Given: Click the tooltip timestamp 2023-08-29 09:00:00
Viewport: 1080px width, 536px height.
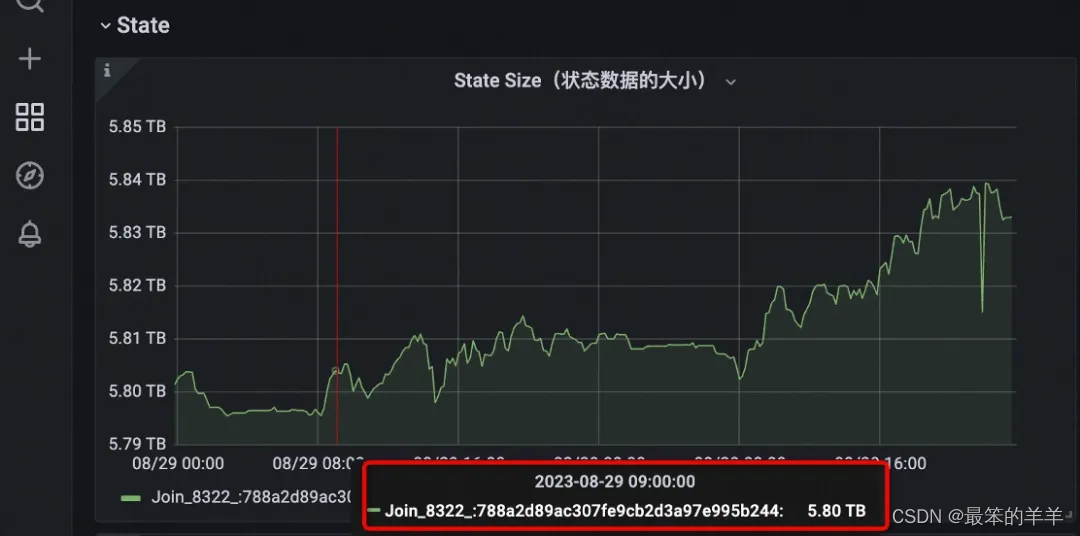Looking at the screenshot, I should pyautogui.click(x=615, y=482).
